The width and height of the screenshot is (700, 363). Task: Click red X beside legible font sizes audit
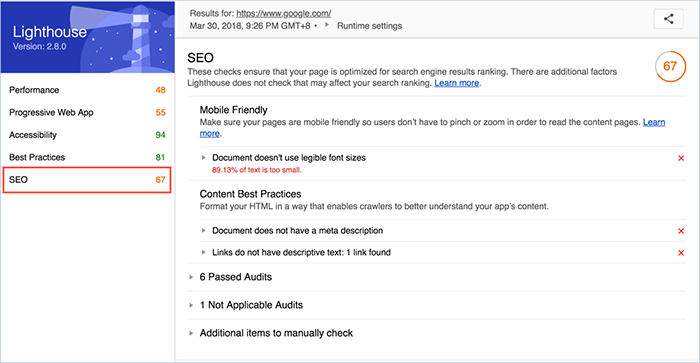pos(681,158)
